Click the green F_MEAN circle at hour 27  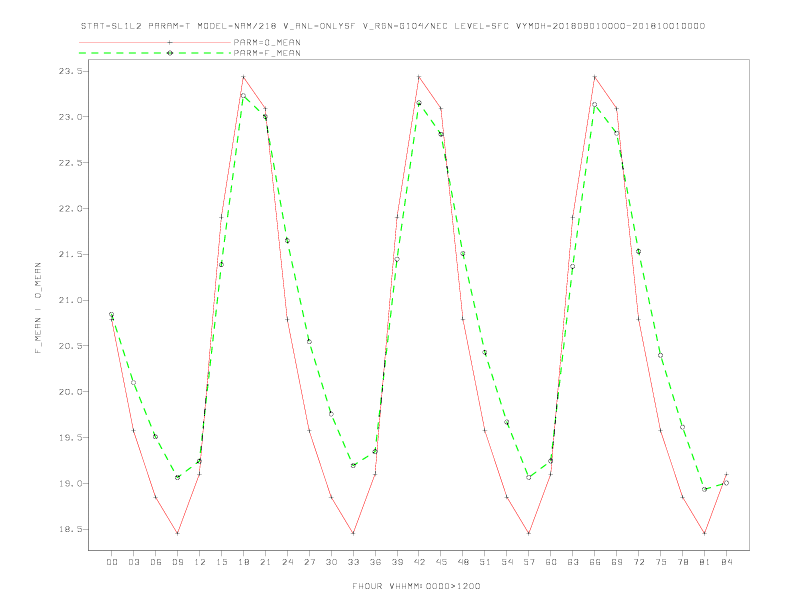(x=309, y=342)
